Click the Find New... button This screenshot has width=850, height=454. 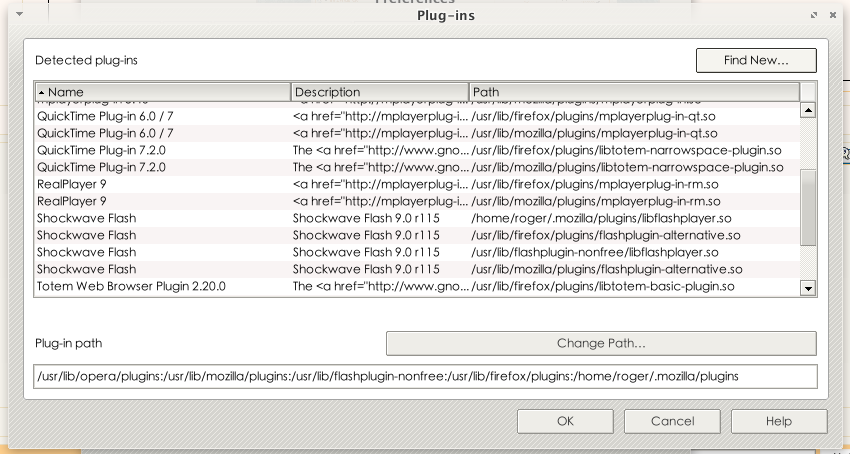click(756, 60)
